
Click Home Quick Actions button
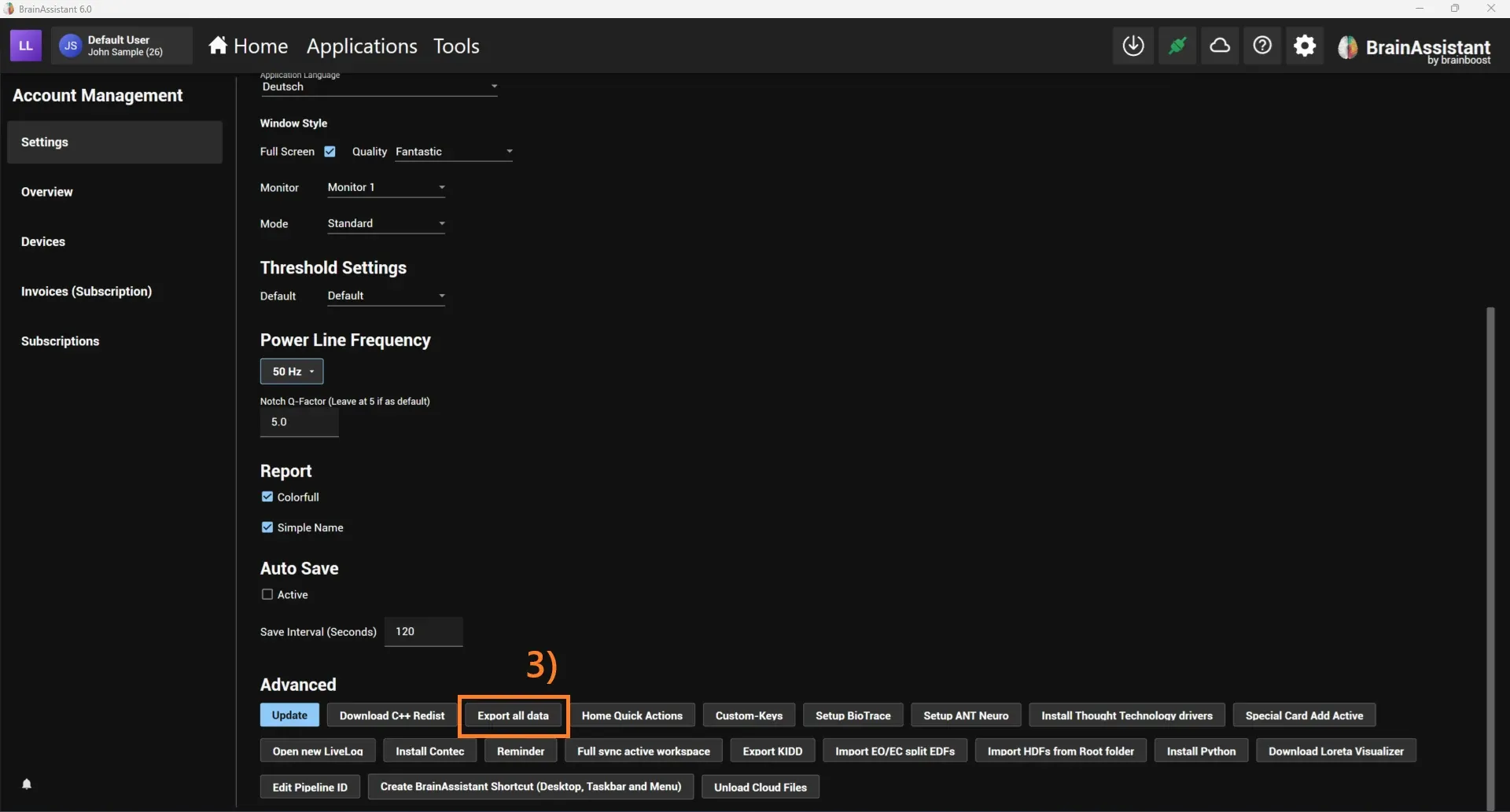(632, 715)
